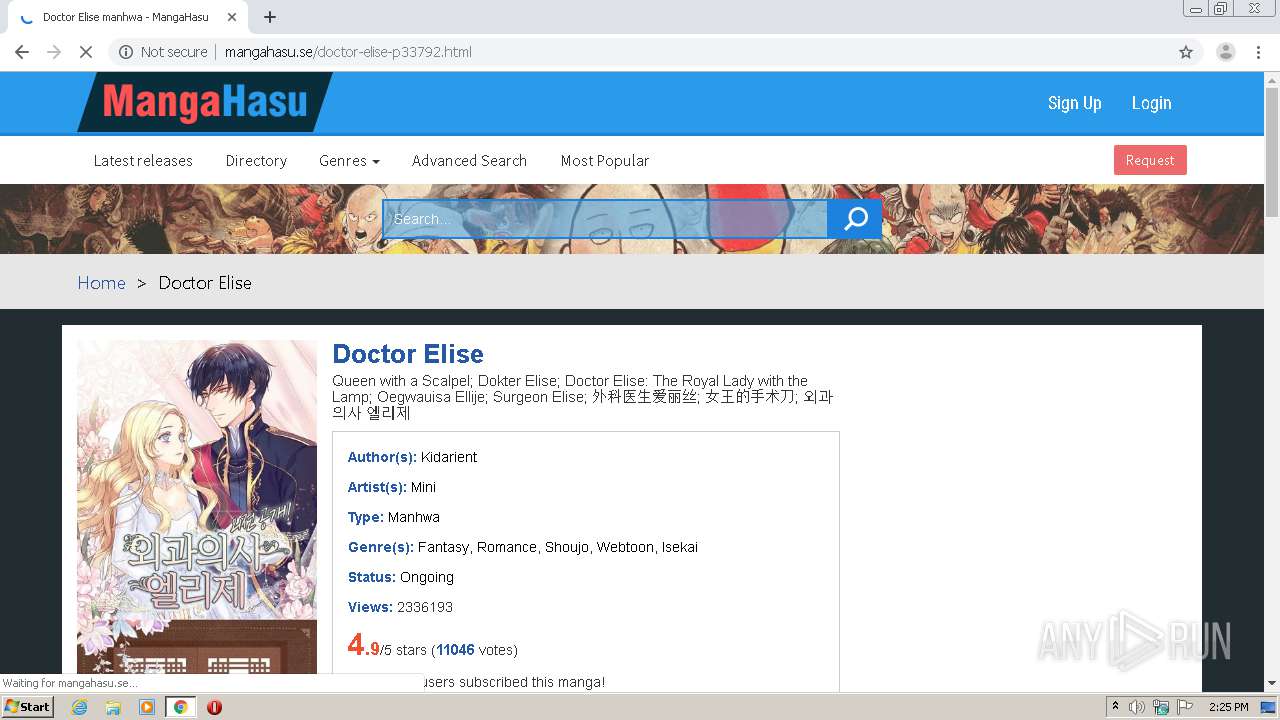Click the red Request button
This screenshot has width=1280, height=720.
[1150, 160]
